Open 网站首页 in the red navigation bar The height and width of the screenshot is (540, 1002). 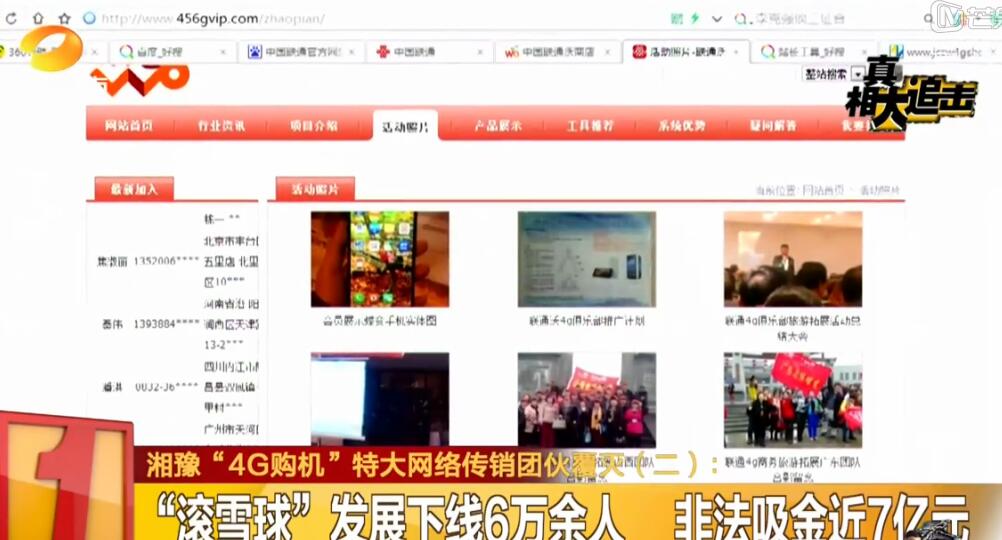129,125
